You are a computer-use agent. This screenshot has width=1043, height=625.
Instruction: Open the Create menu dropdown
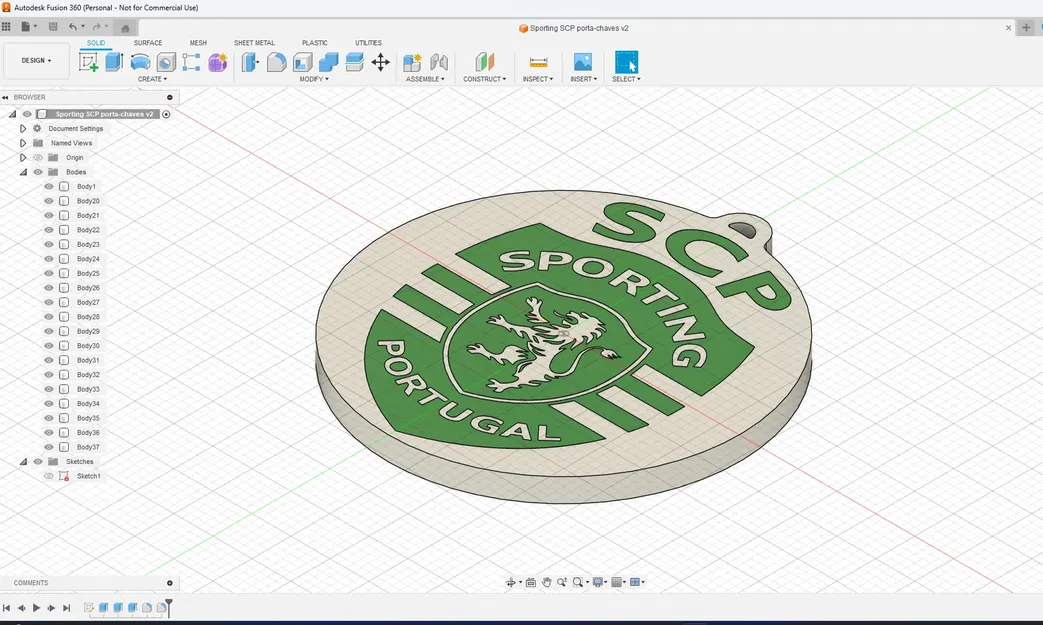tap(152, 79)
